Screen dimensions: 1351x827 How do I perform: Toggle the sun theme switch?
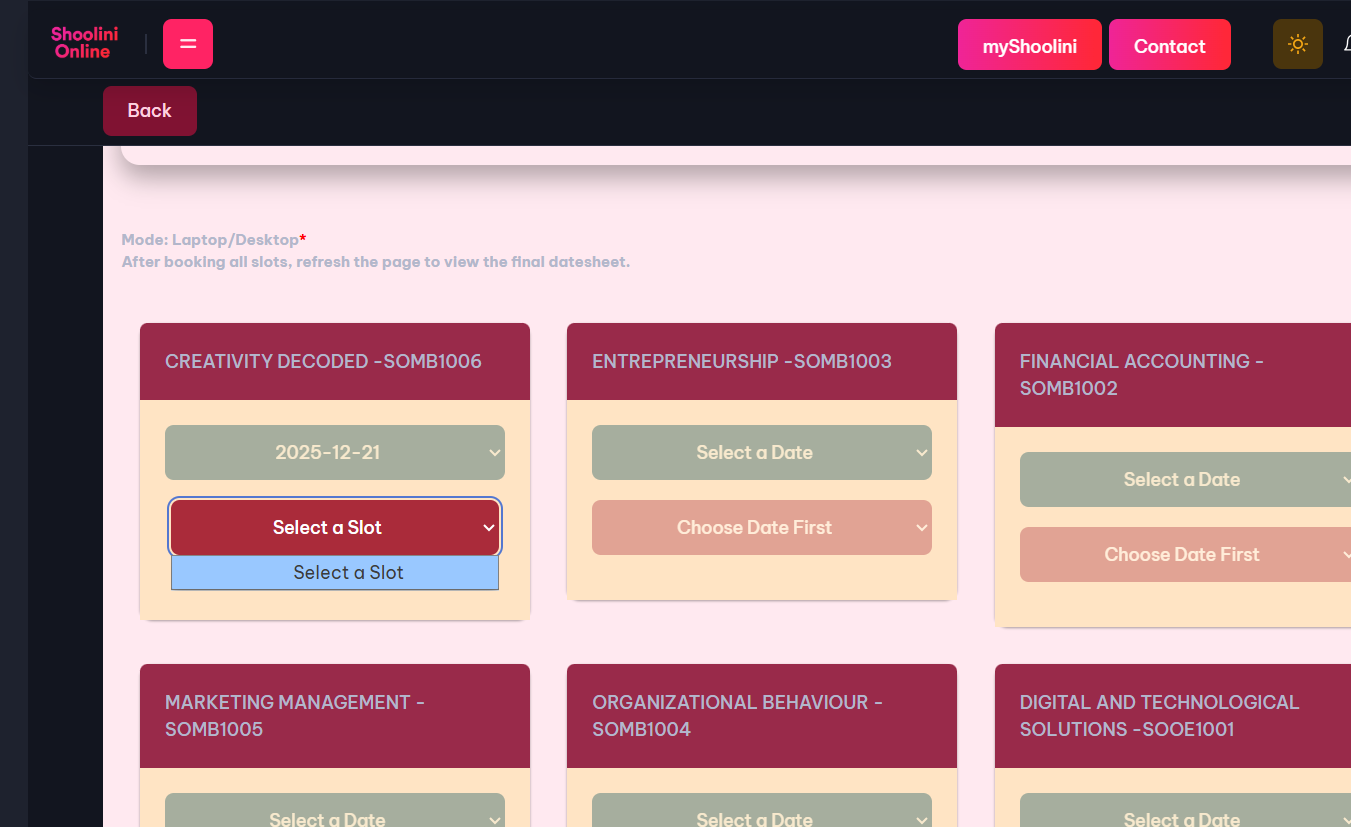point(1298,44)
